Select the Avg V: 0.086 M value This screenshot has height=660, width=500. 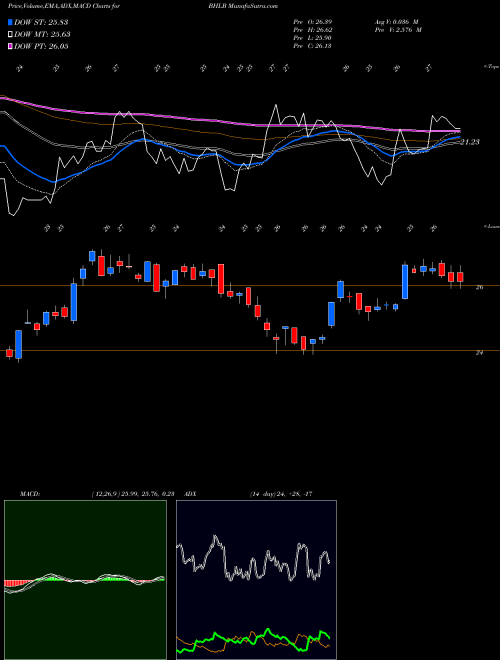397,22
